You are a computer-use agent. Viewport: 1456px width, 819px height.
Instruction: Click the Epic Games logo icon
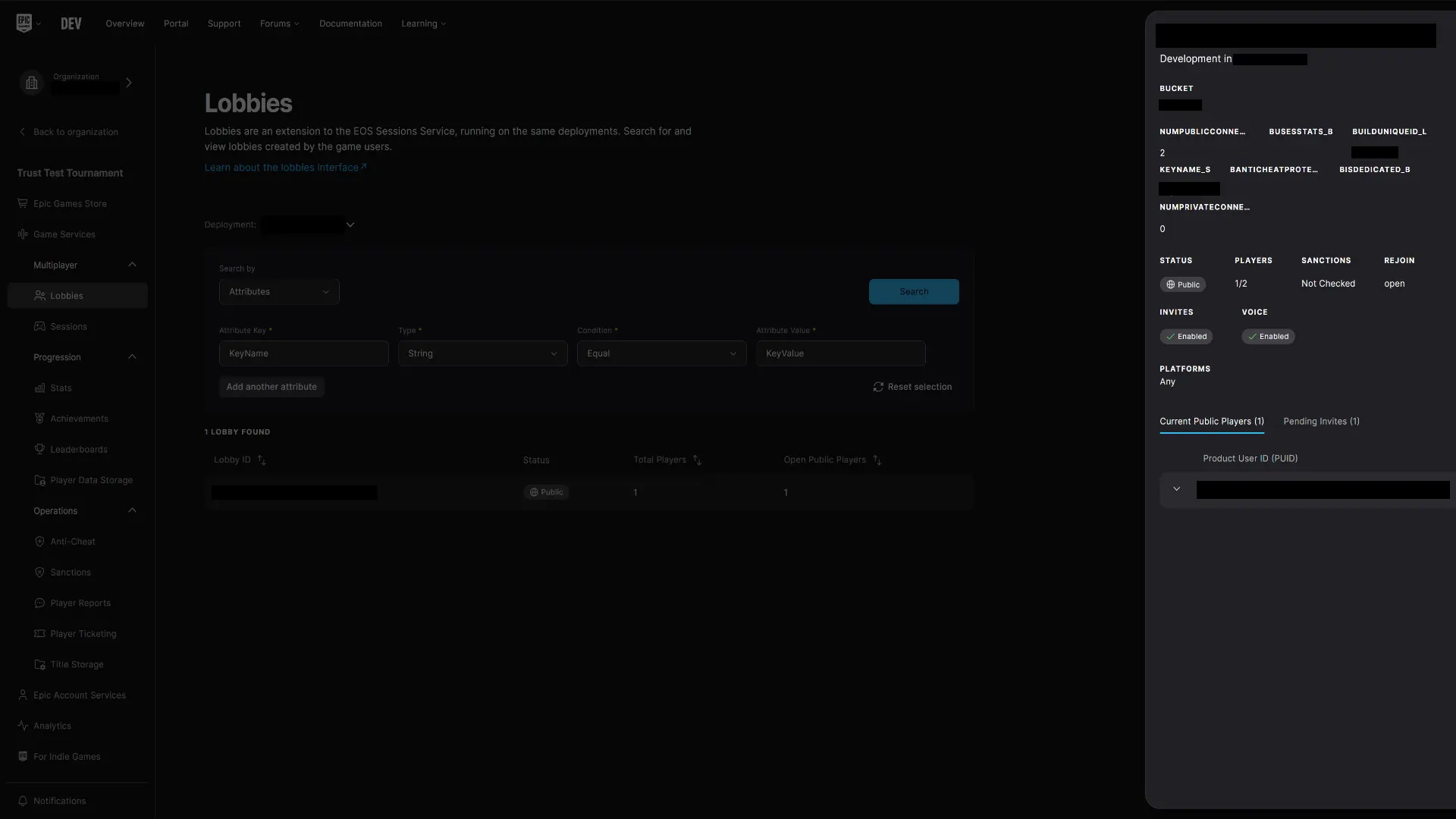pyautogui.click(x=24, y=24)
